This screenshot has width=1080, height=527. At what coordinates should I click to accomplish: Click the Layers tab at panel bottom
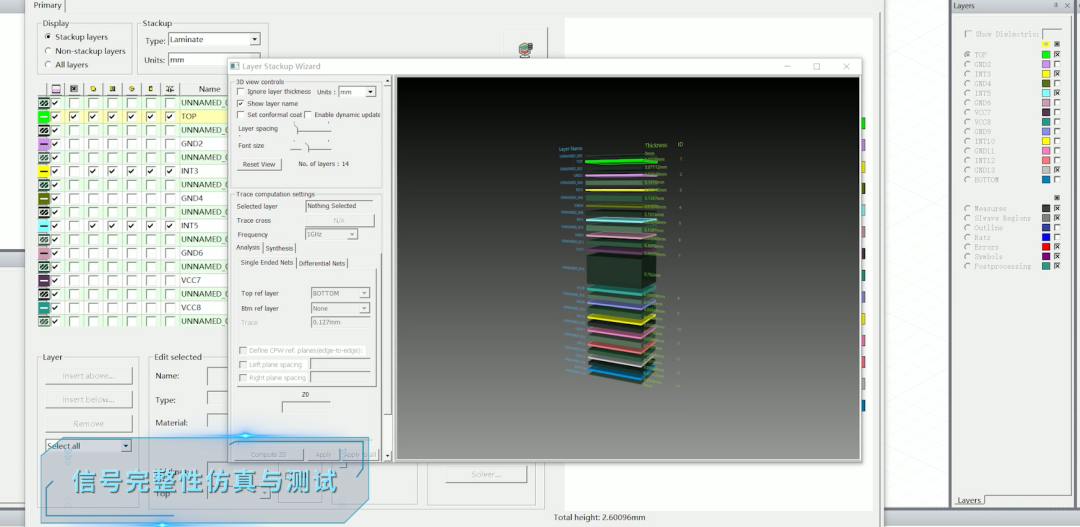point(969,500)
